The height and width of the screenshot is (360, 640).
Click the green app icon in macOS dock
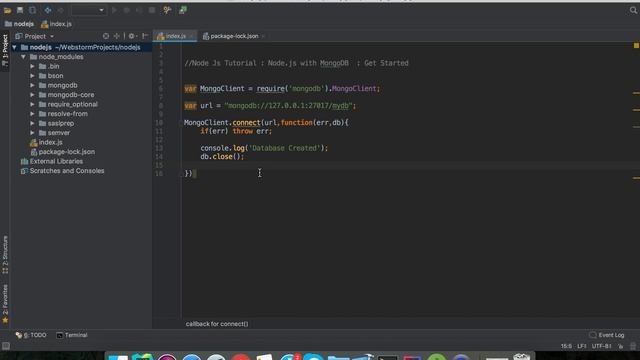[x=437, y=358]
